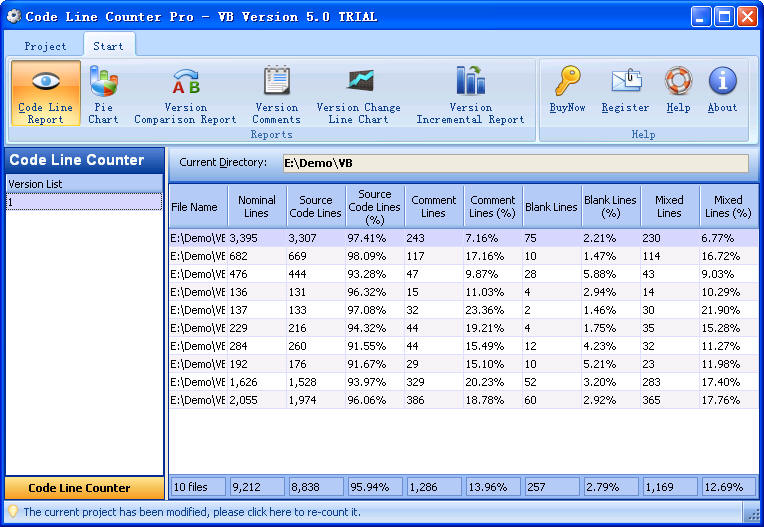Open the Version Comments report

(x=276, y=93)
